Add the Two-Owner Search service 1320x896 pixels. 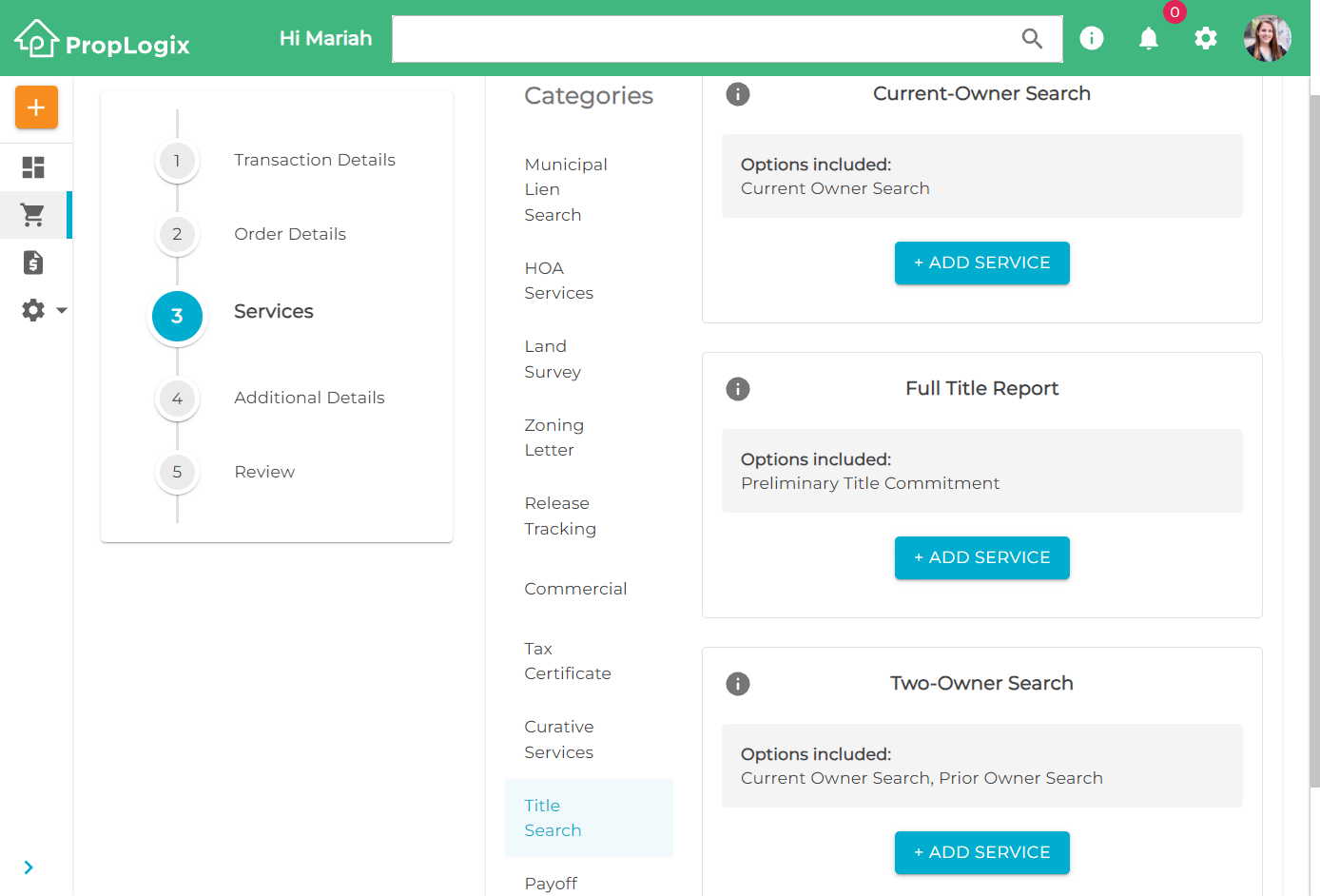point(982,852)
